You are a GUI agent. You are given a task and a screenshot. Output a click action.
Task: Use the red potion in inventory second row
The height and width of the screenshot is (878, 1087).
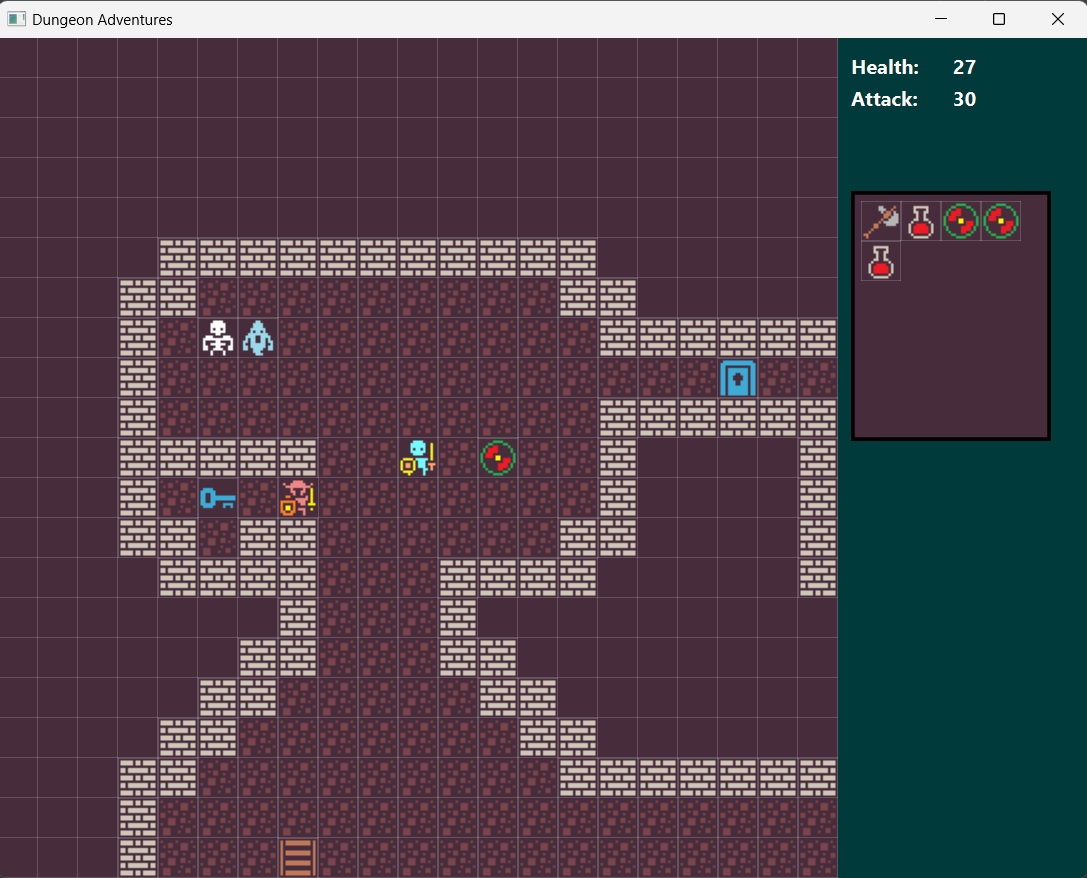point(881,261)
